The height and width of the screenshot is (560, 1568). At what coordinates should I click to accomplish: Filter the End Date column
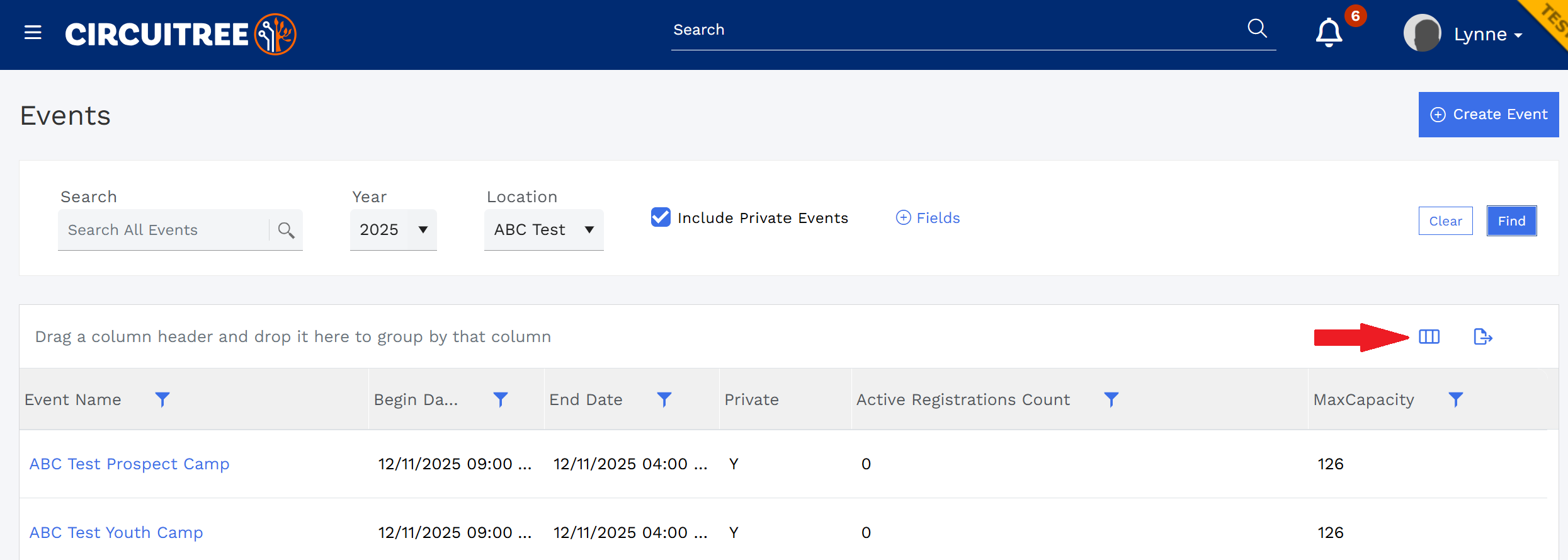[664, 399]
